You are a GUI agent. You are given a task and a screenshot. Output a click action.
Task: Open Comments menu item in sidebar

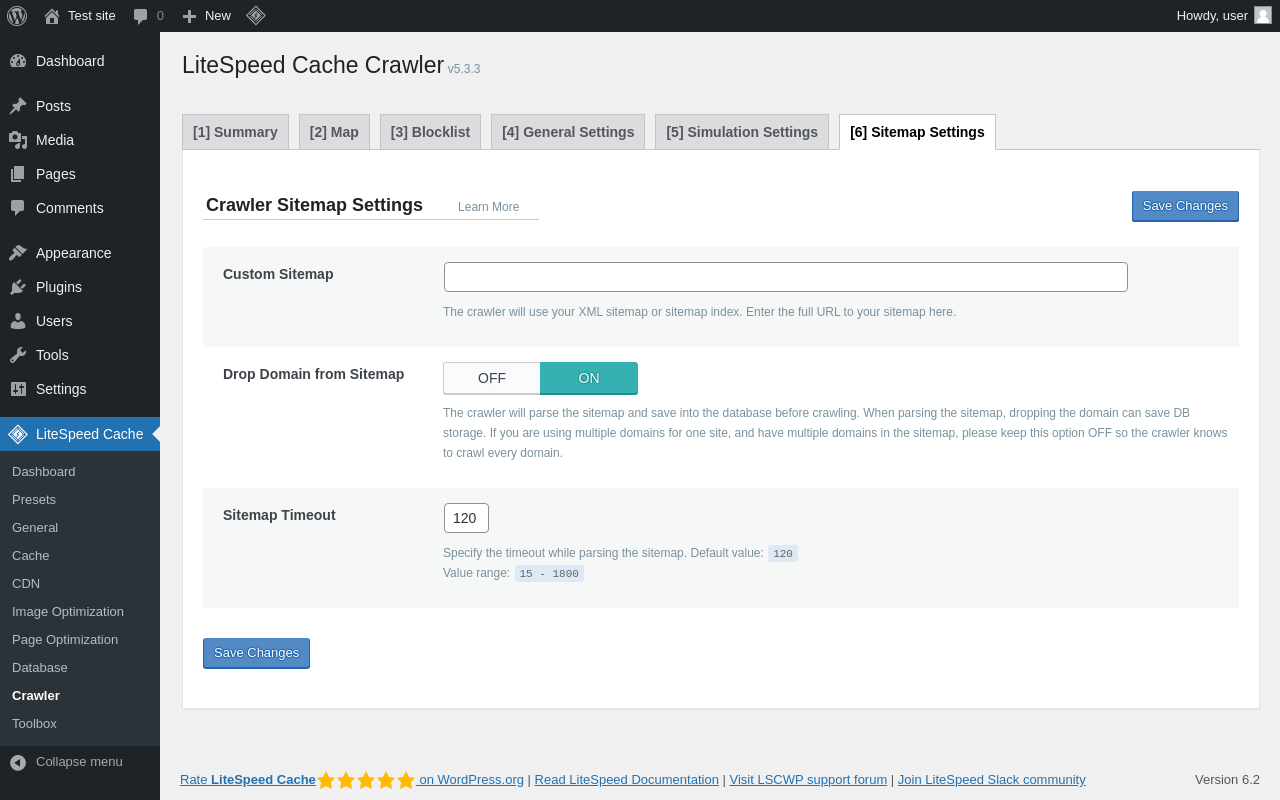[80, 208]
